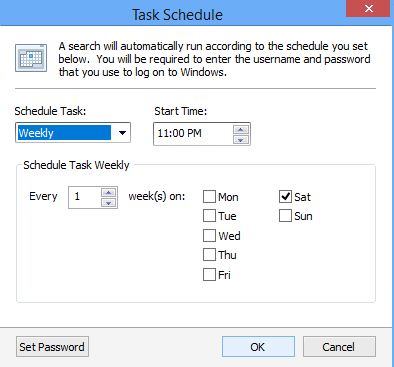Click inside the 11:00 PM time field

tap(193, 134)
